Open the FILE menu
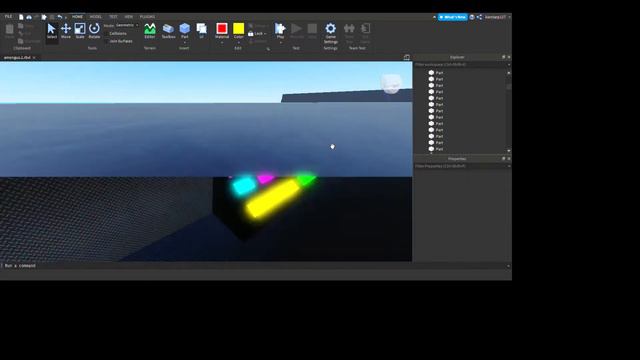The width and height of the screenshot is (640, 360). [8, 17]
